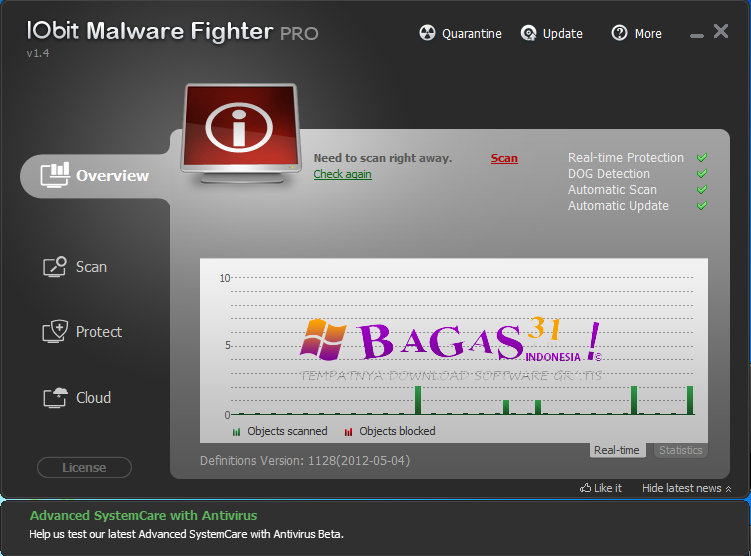The height and width of the screenshot is (556, 751).
Task: Click the Hide latest news chevron icon
Action: click(728, 489)
